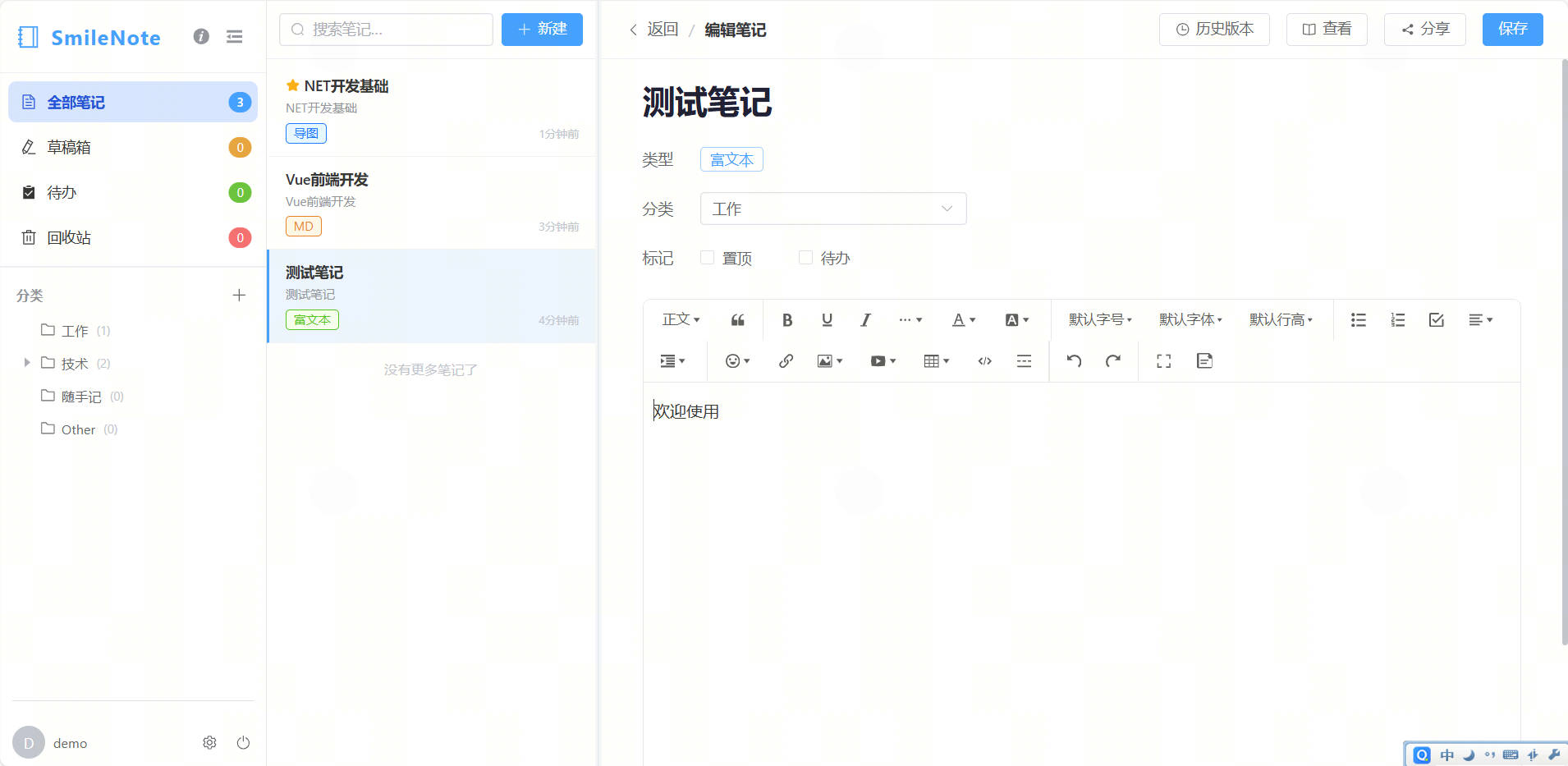Insert a numbered list

(1397, 320)
